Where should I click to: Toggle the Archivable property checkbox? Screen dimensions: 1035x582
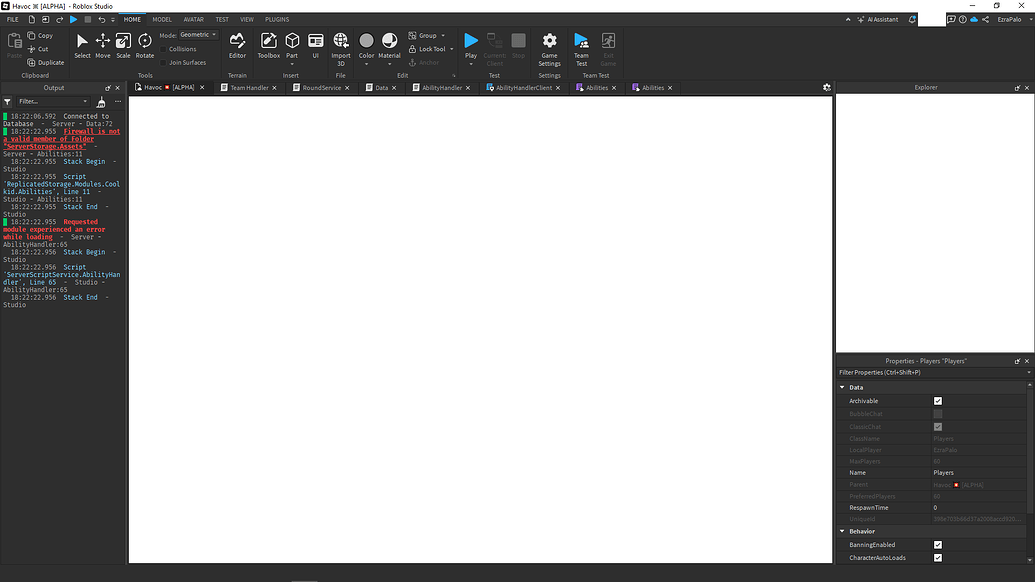pos(937,401)
